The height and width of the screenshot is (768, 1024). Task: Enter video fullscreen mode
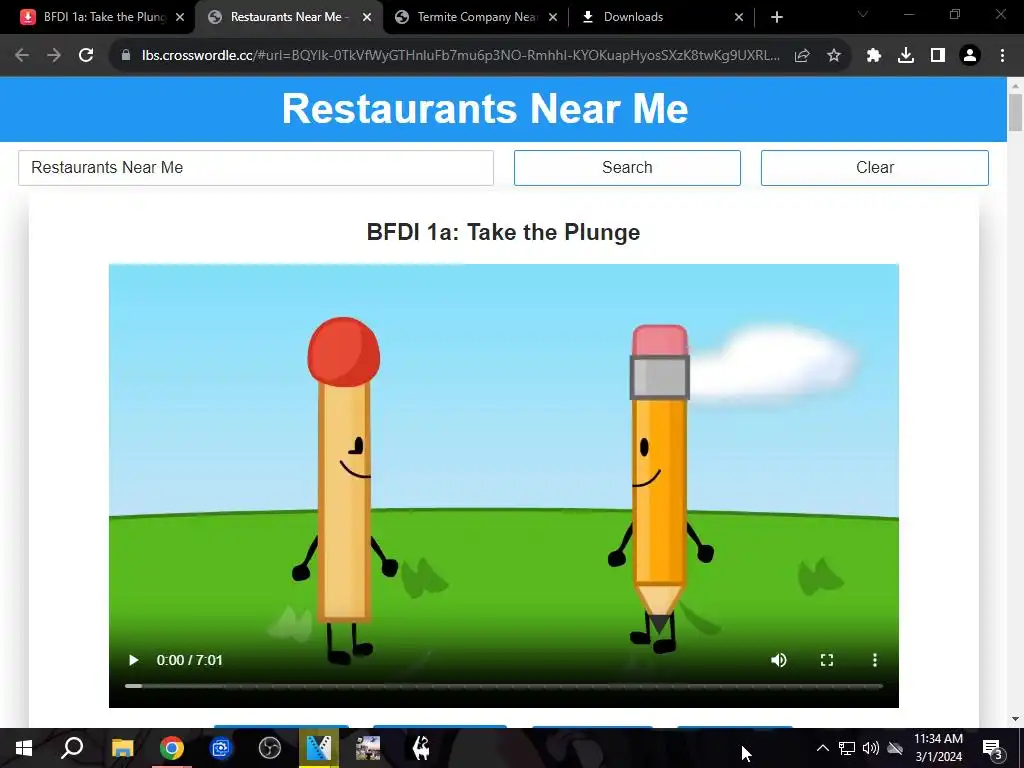pos(827,660)
